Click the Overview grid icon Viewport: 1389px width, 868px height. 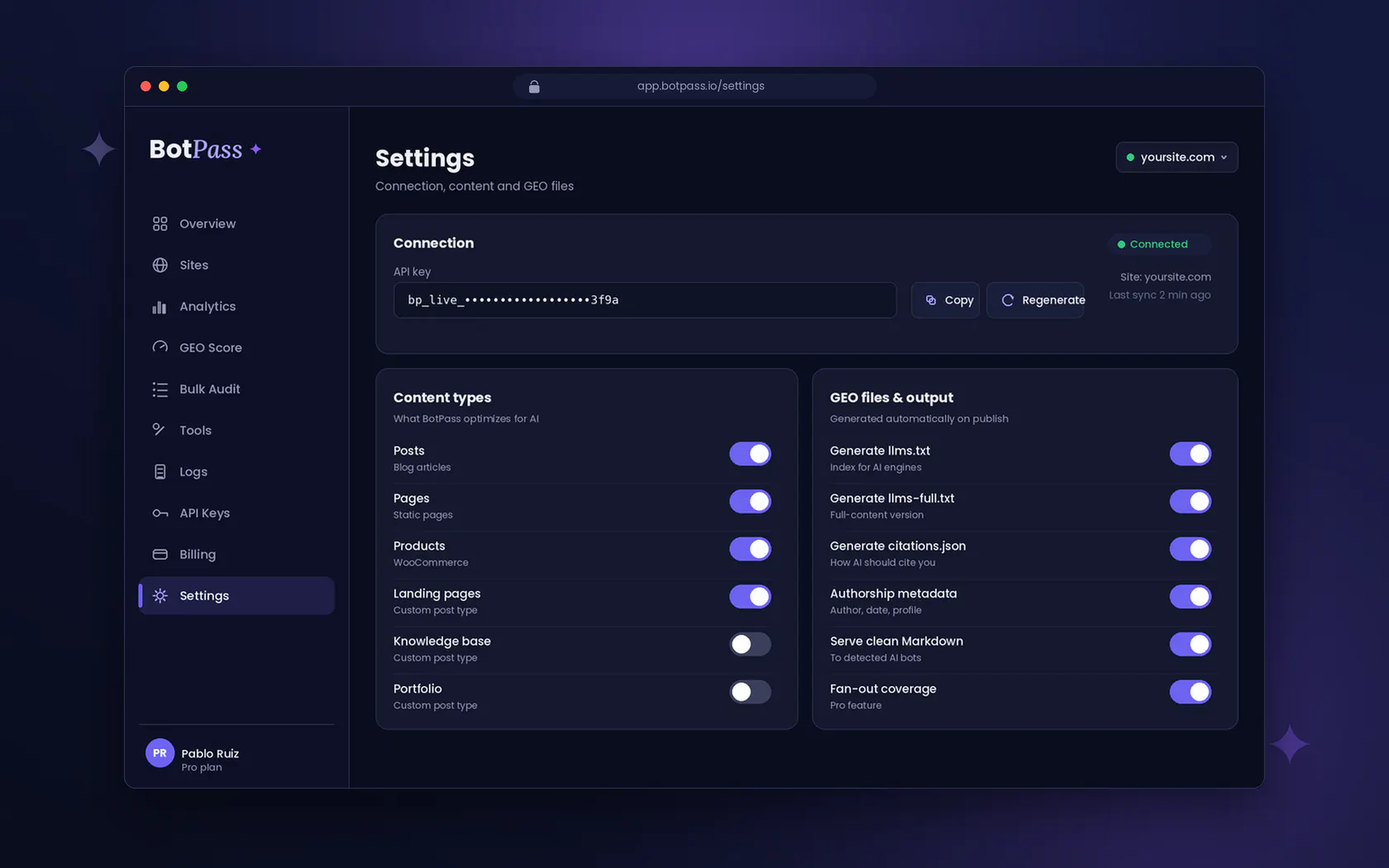[x=160, y=224]
